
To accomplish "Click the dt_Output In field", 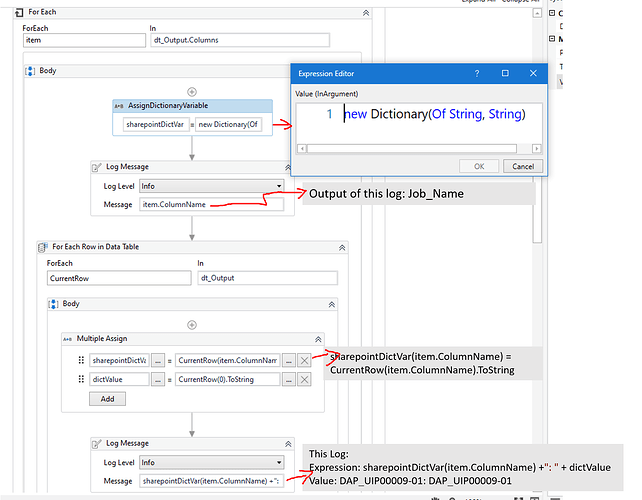I will [268, 278].
